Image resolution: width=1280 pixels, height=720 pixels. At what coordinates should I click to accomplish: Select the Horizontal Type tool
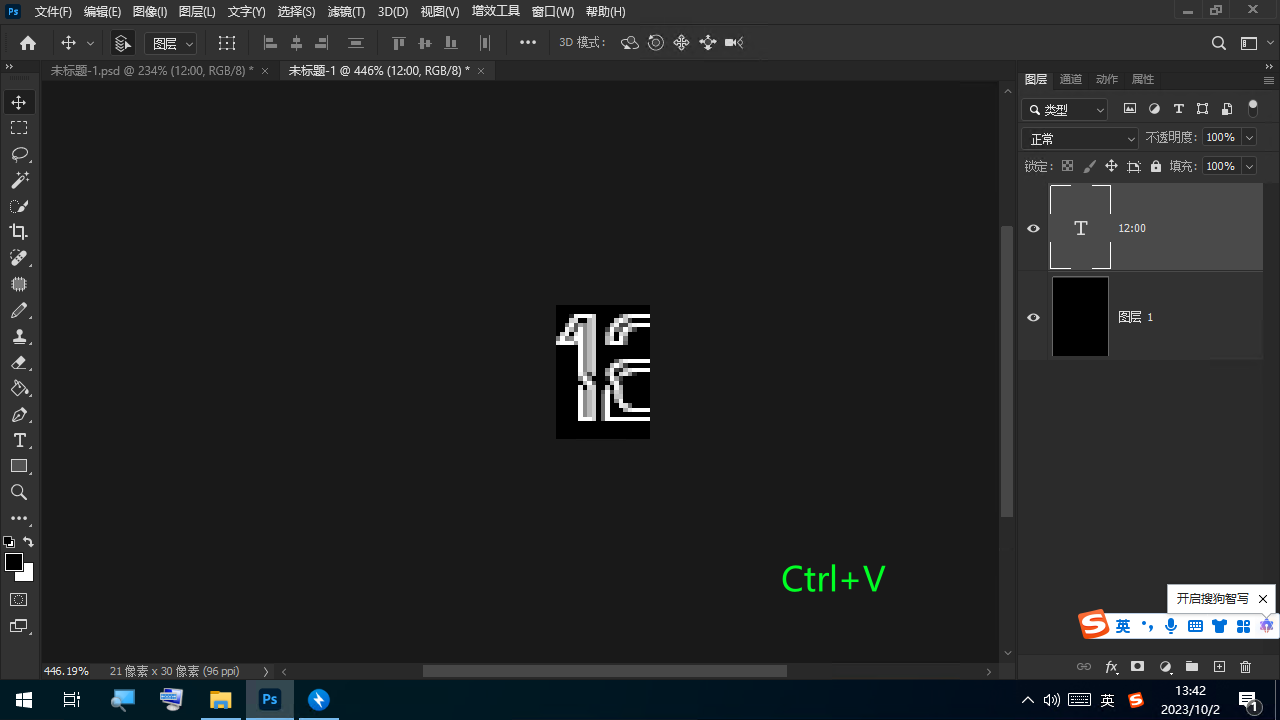point(19,440)
